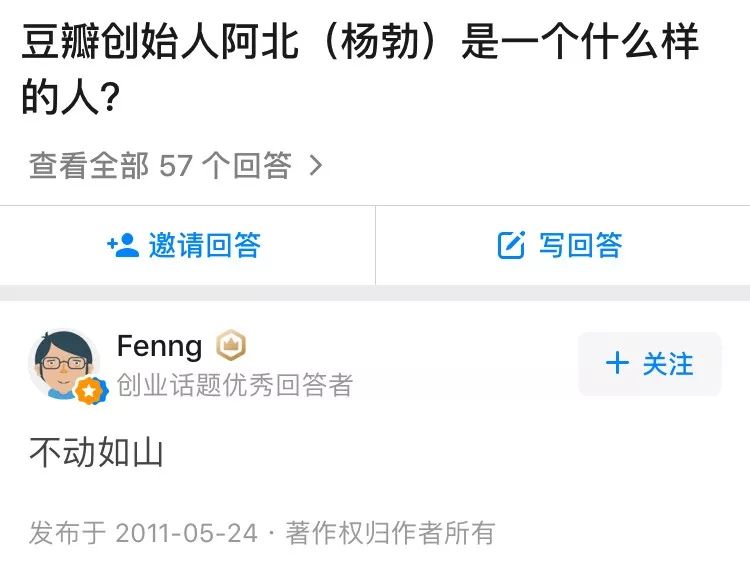The image size is (750, 588).
Task: Tap the 创业话题优秀回答者 description
Action: pos(235,385)
